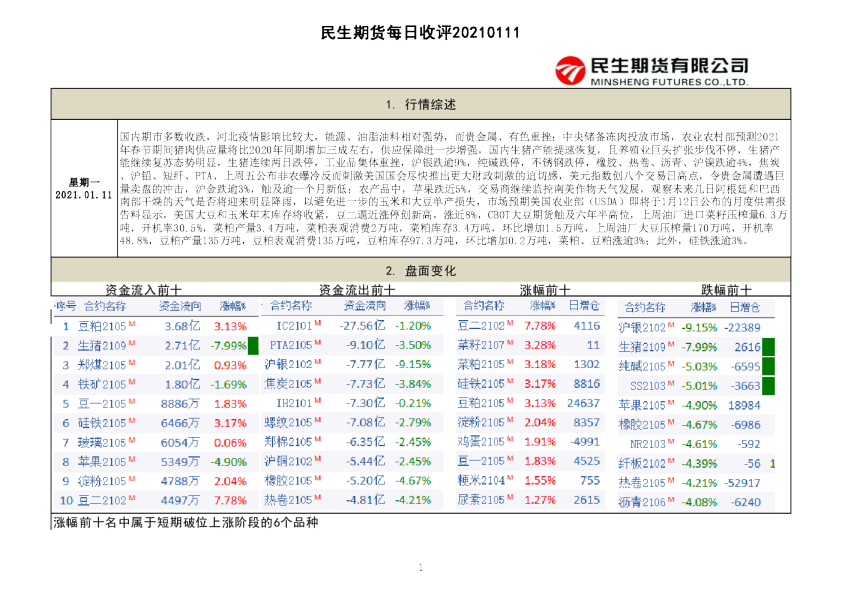Click the M marker beside PTA2105
The height and width of the screenshot is (595, 842).
click(317, 344)
